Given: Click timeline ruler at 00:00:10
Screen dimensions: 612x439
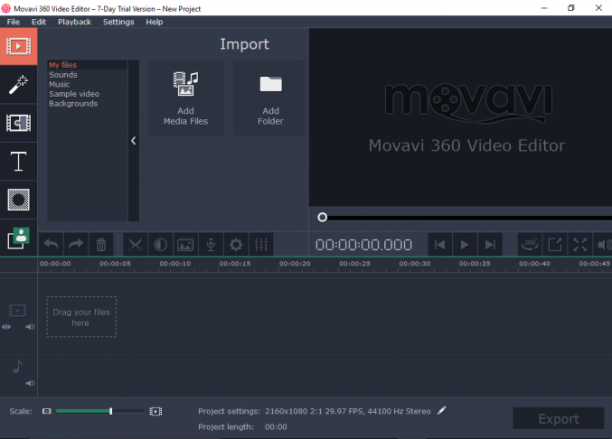Looking at the screenshot, I should [x=175, y=264].
